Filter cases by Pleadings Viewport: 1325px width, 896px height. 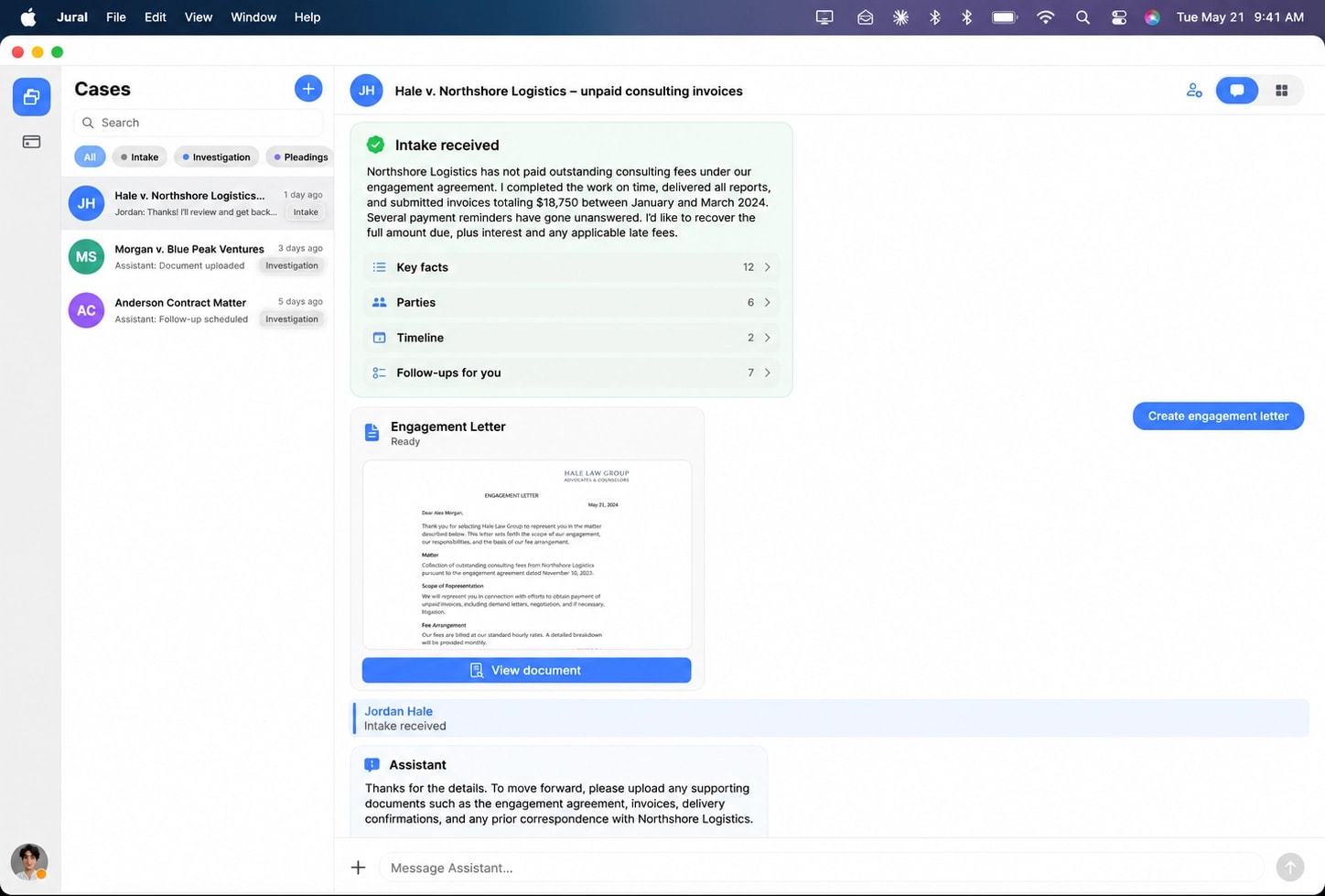tap(300, 157)
